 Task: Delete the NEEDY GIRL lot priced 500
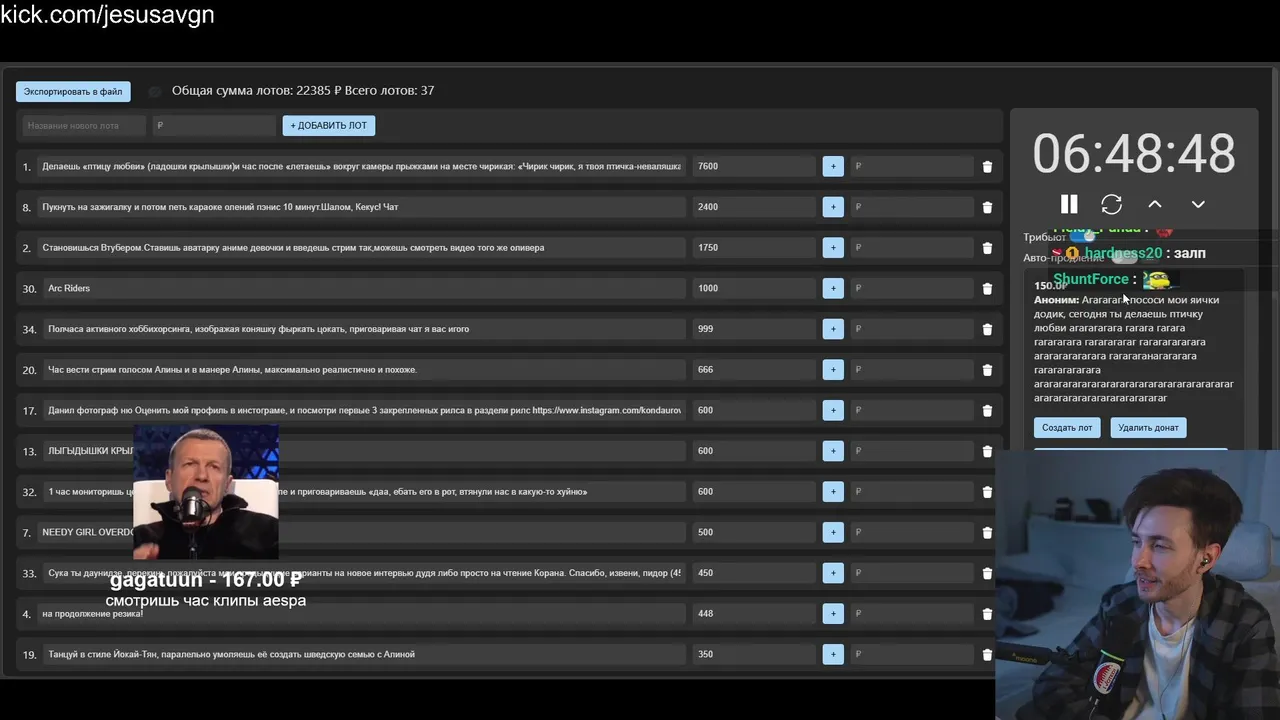click(987, 533)
